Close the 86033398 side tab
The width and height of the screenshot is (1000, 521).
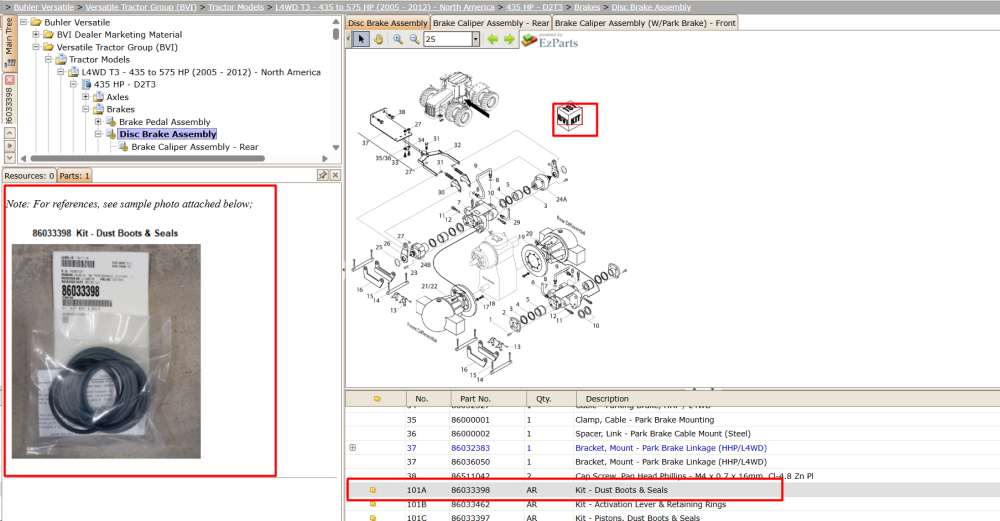[x=9, y=80]
